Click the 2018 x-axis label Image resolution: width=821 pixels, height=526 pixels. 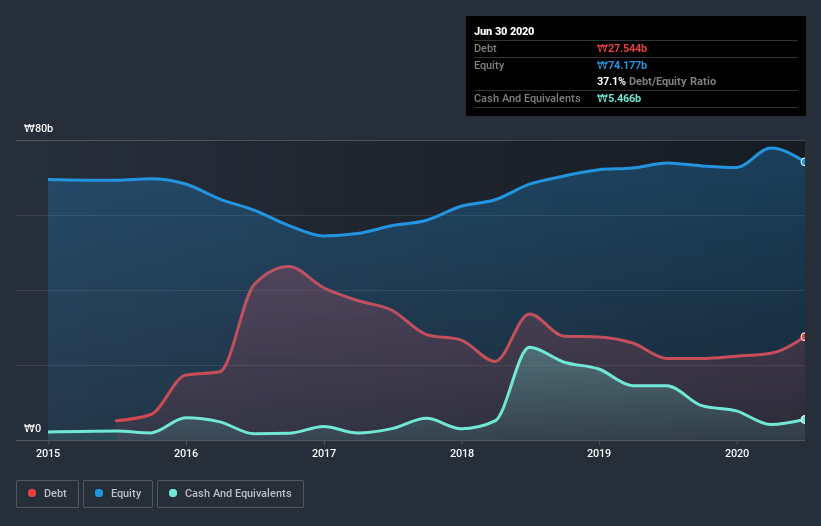(x=462, y=453)
